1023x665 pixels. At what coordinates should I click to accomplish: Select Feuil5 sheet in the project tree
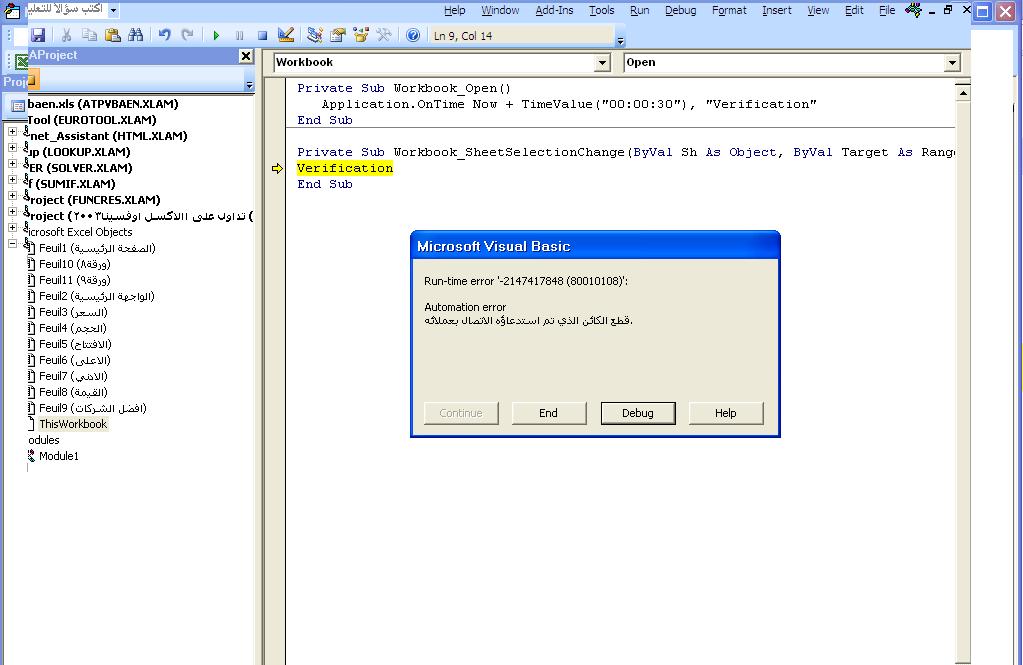75,345
